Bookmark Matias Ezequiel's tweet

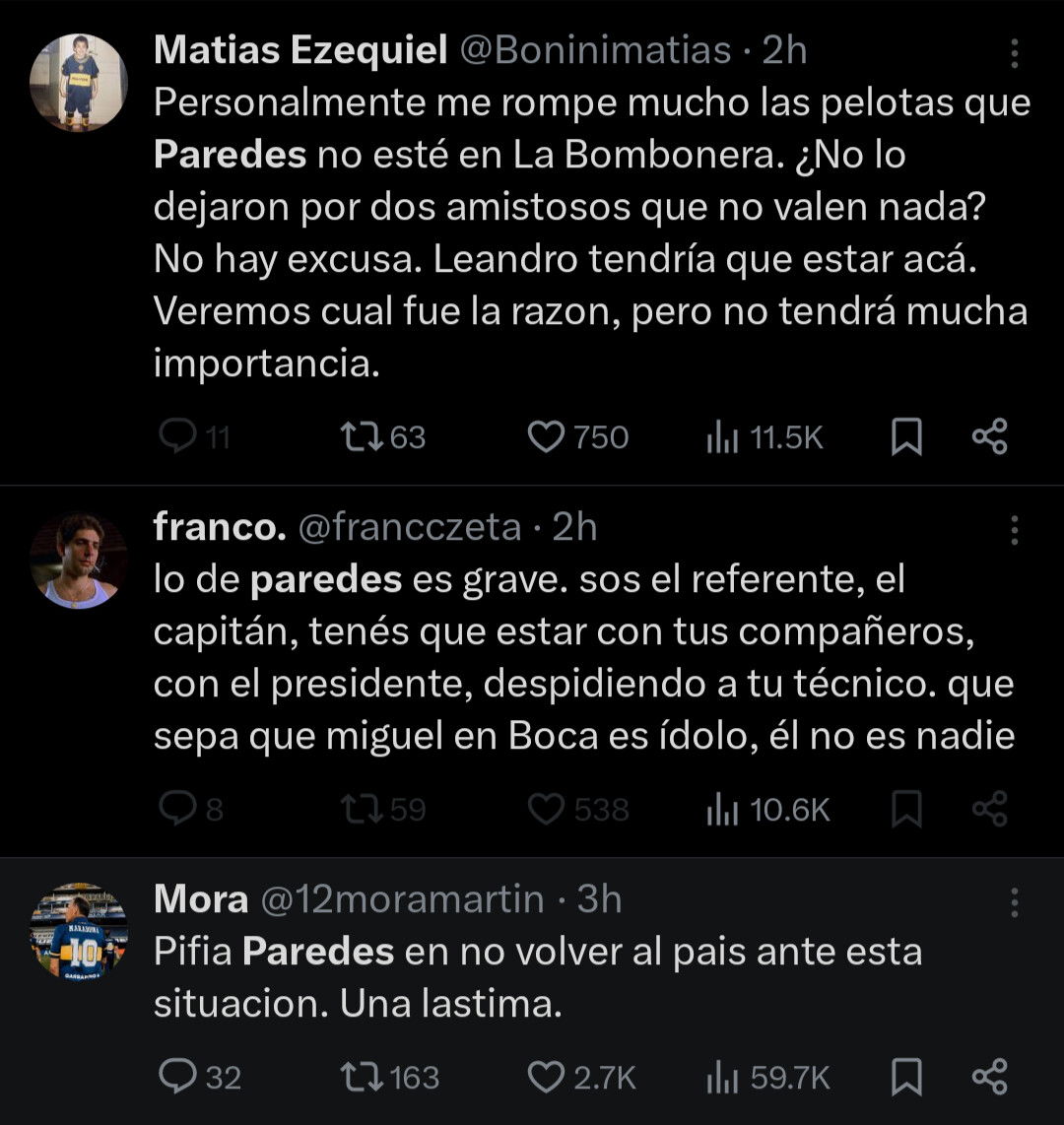pyautogui.click(x=905, y=436)
